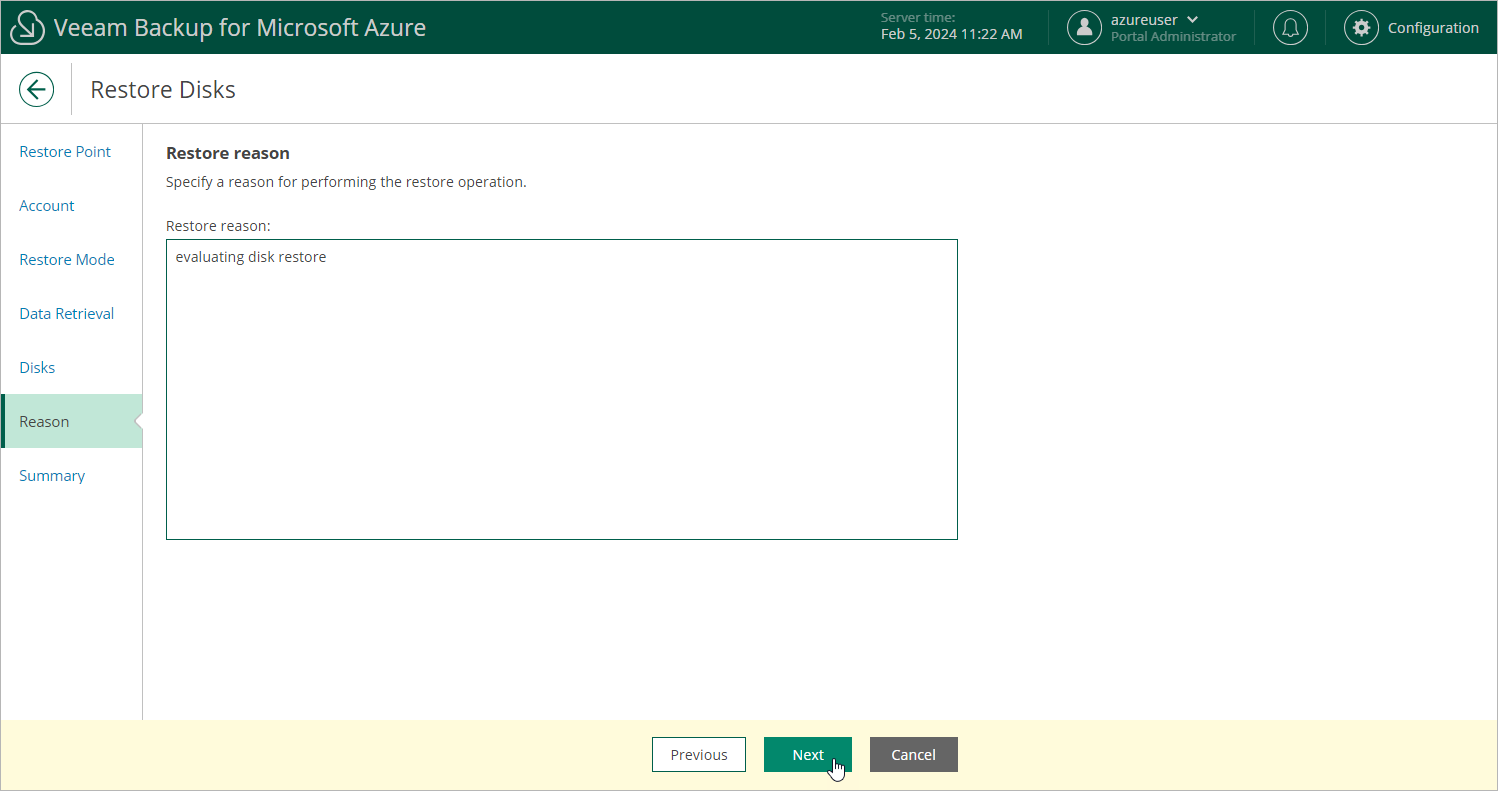Expand the azureuser account dropdown arrow
This screenshot has width=1498, height=791.
(x=1192, y=20)
